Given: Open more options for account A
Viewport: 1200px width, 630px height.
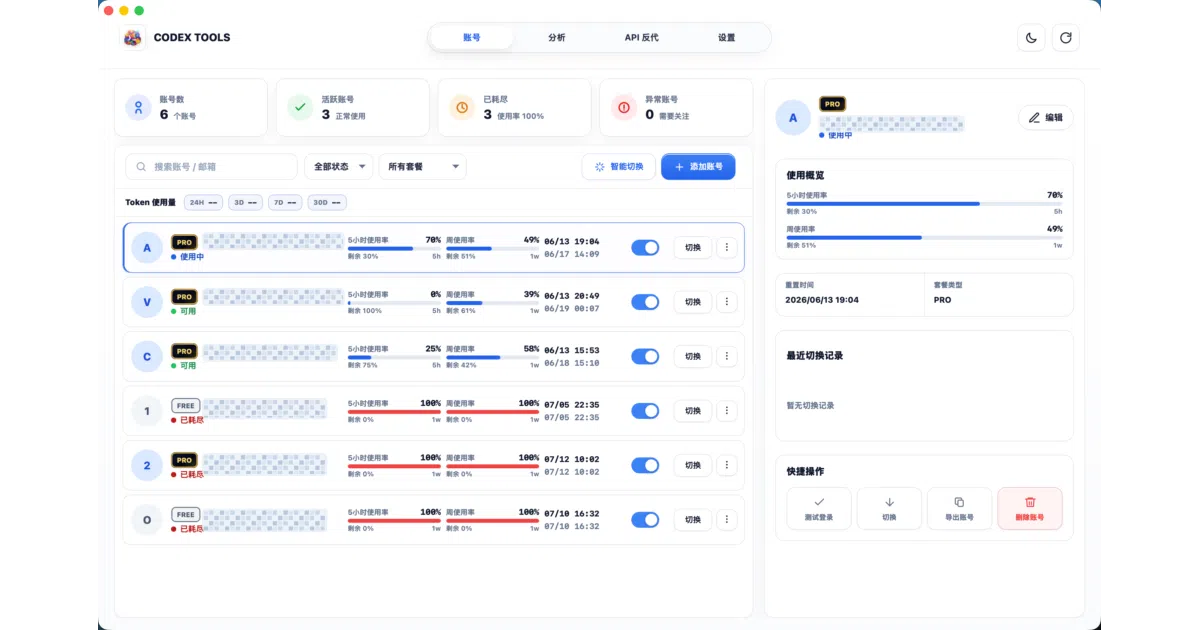Looking at the screenshot, I should click(727, 247).
